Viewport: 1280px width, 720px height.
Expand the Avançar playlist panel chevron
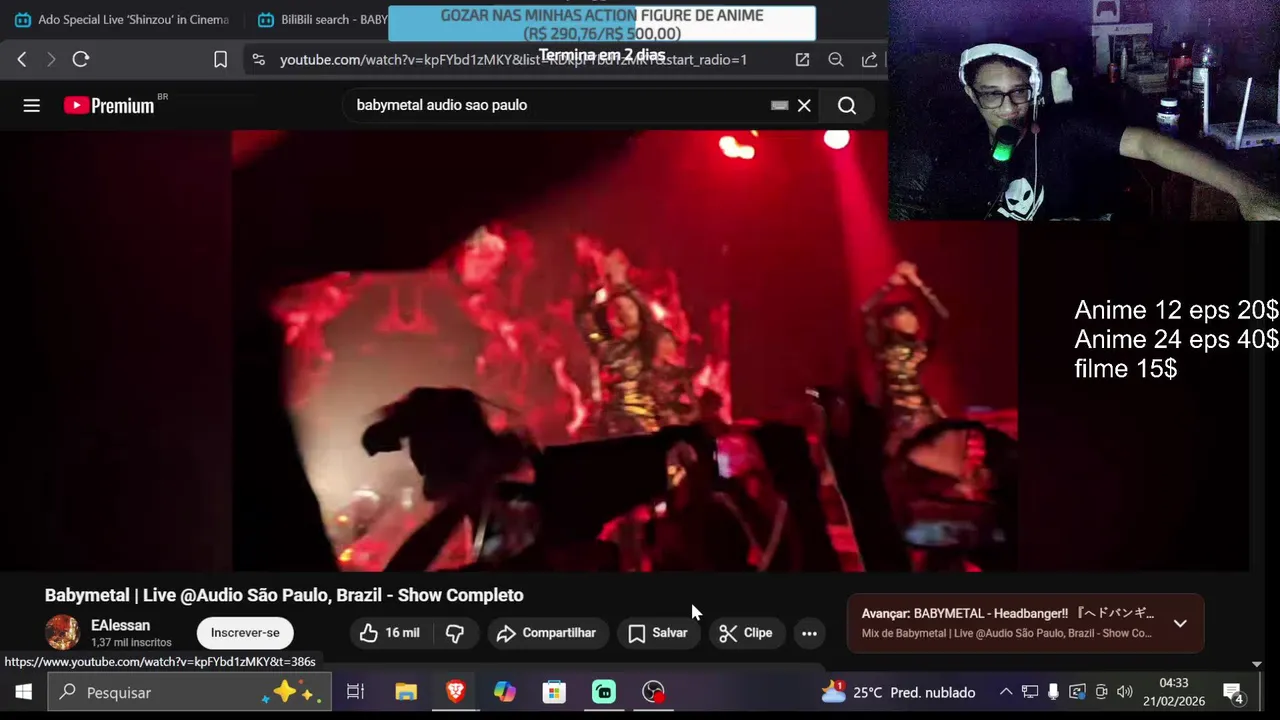(x=1180, y=623)
